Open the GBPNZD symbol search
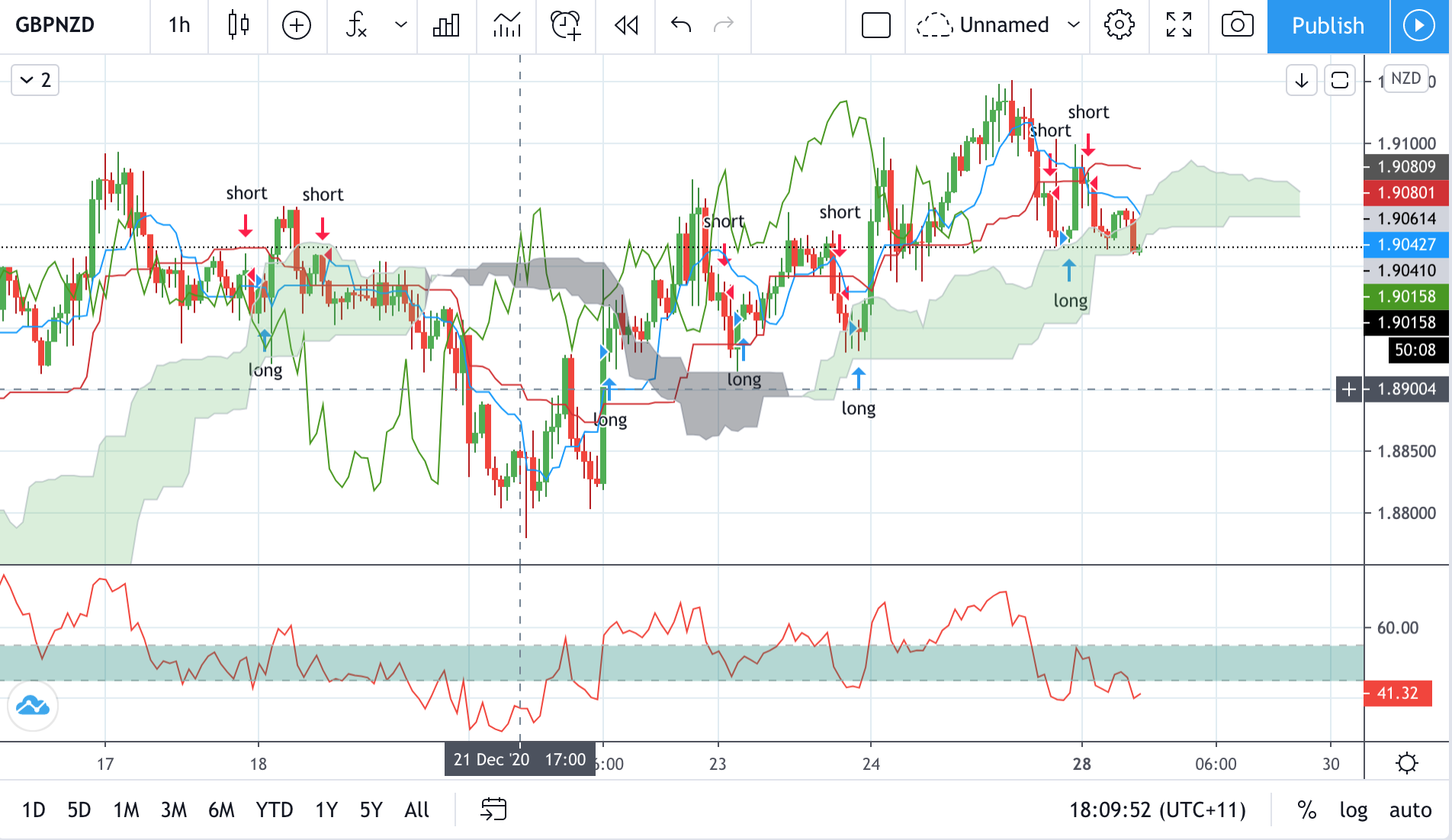The height and width of the screenshot is (840, 1452). (x=55, y=25)
